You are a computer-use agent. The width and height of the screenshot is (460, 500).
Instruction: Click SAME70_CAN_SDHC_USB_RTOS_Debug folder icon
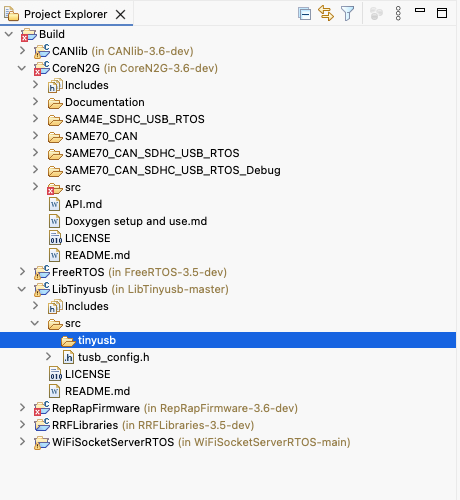pos(55,171)
